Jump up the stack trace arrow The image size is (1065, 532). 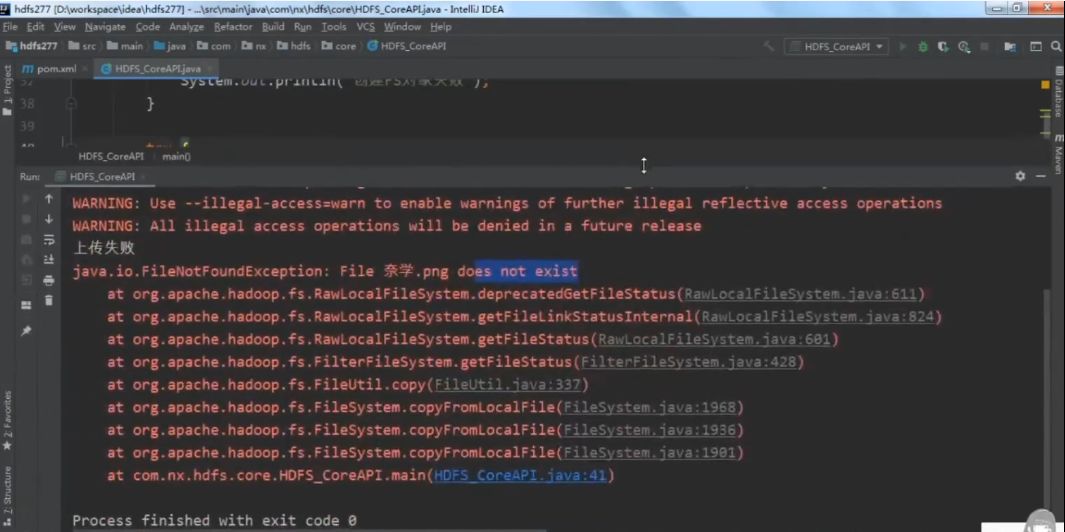48,199
